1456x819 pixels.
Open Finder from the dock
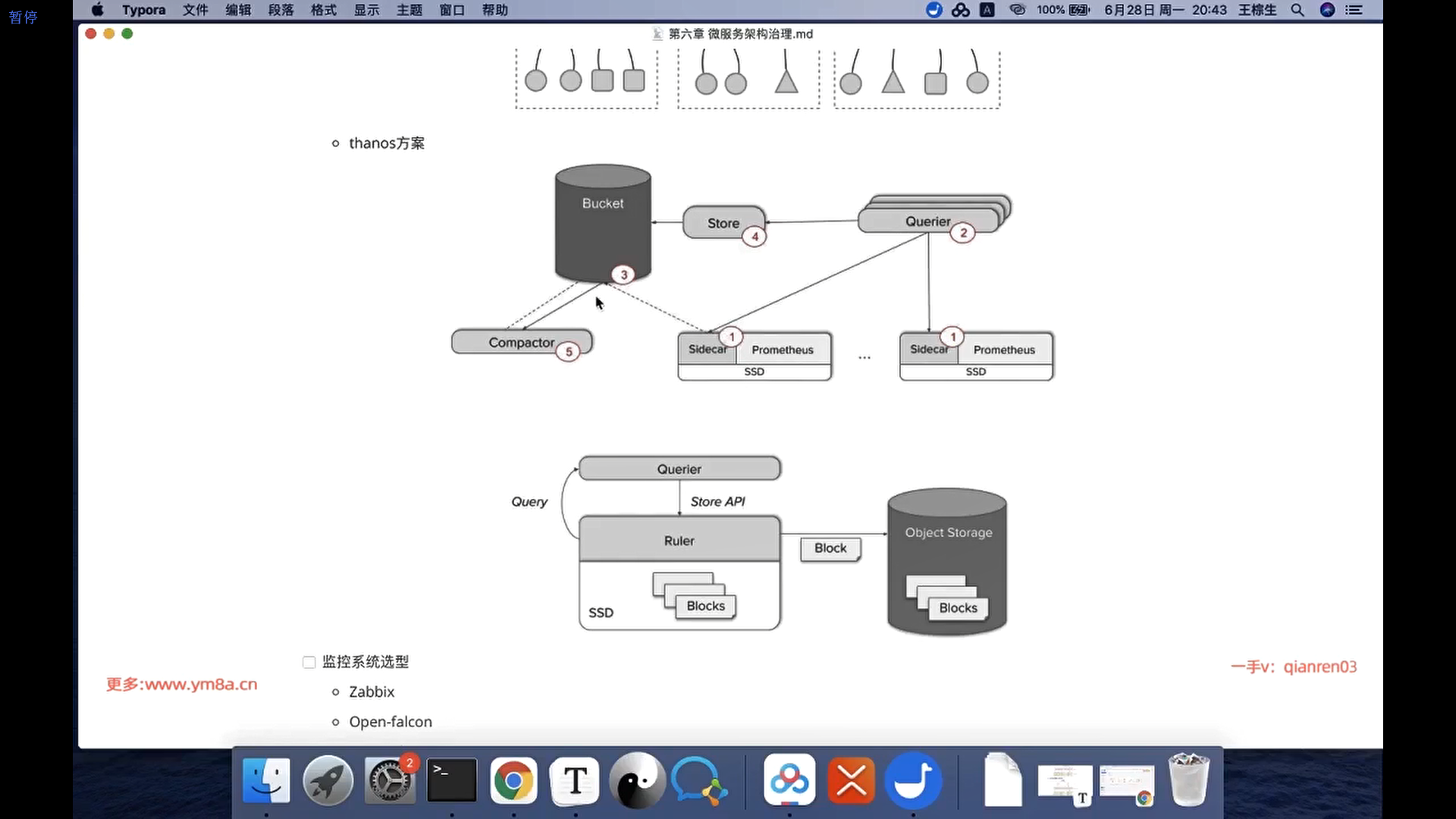(266, 780)
